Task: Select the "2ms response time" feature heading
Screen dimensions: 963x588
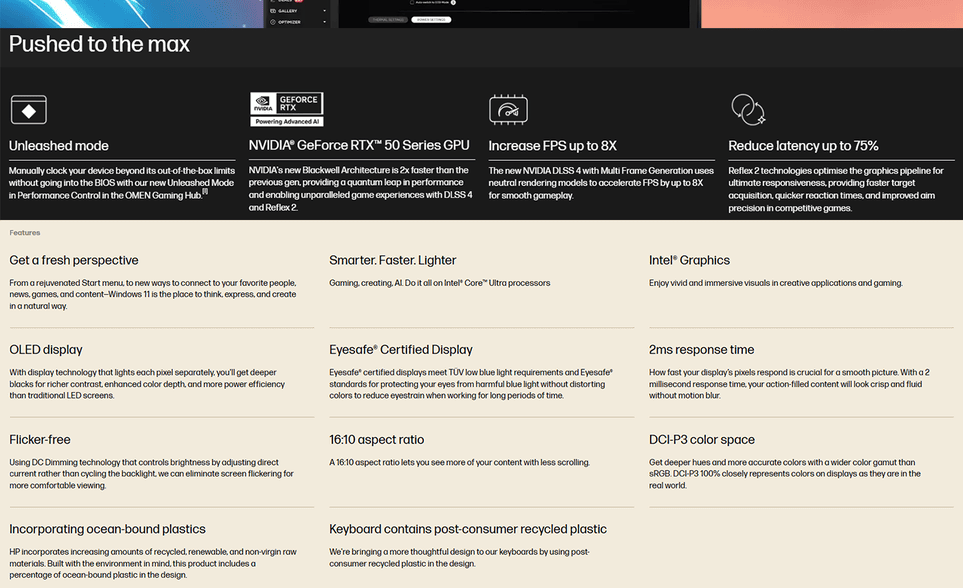Action: [x=701, y=350]
